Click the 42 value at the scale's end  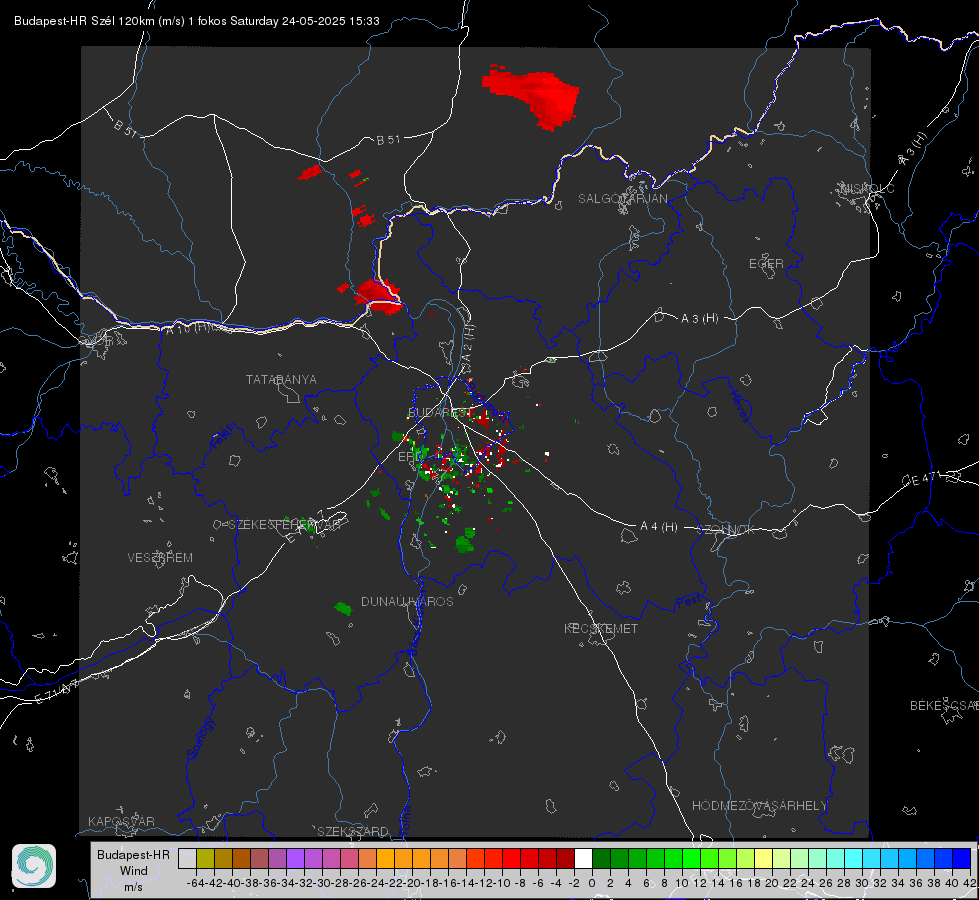pyautogui.click(x=969, y=883)
